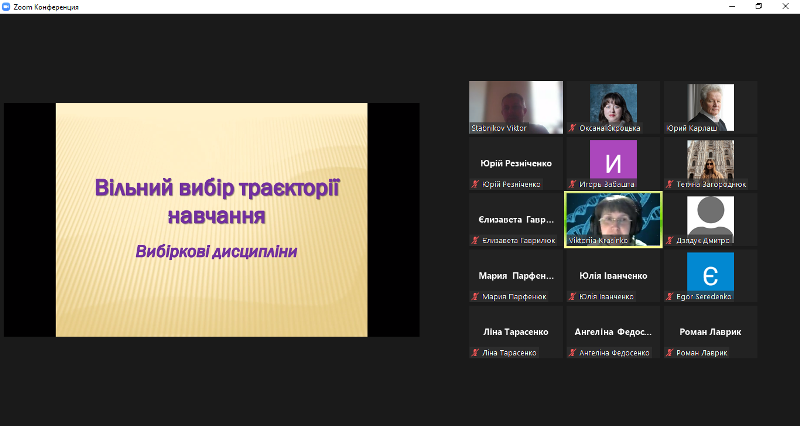Click muted microphone icon beside Оксана Скроцька
The height and width of the screenshot is (426, 800).
(x=572, y=128)
